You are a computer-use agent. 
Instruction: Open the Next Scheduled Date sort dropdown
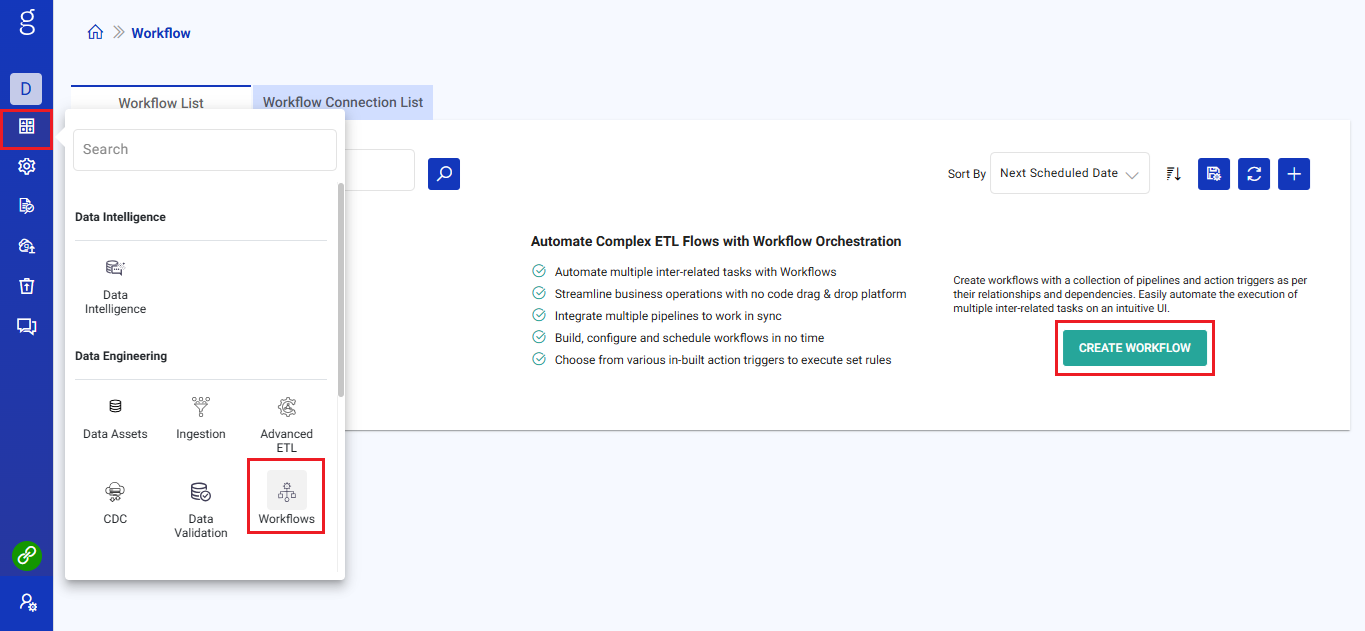click(x=1069, y=173)
